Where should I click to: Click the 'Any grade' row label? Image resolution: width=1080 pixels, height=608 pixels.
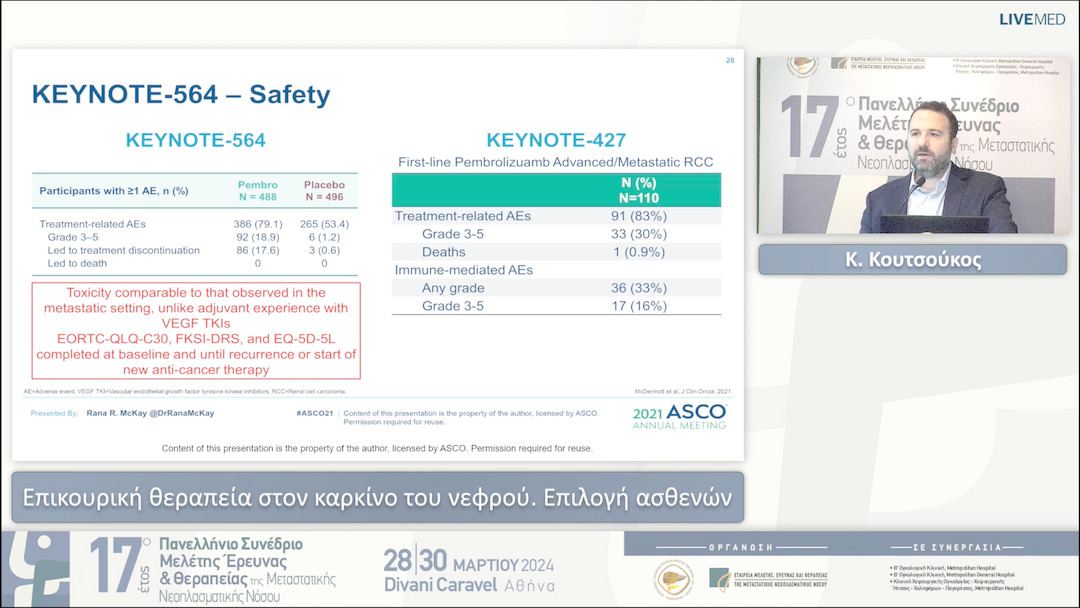[x=453, y=288]
